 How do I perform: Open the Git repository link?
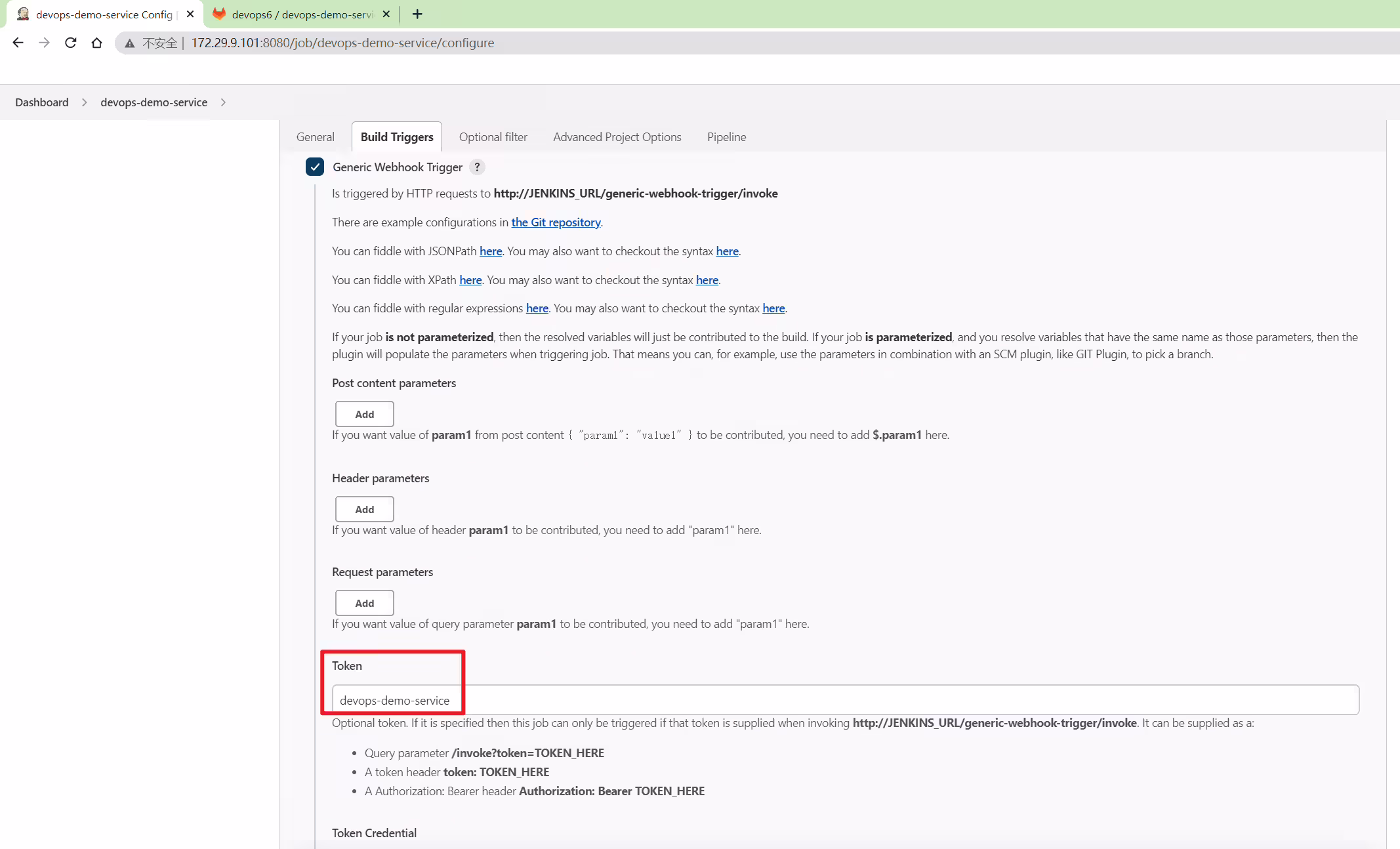pos(556,222)
